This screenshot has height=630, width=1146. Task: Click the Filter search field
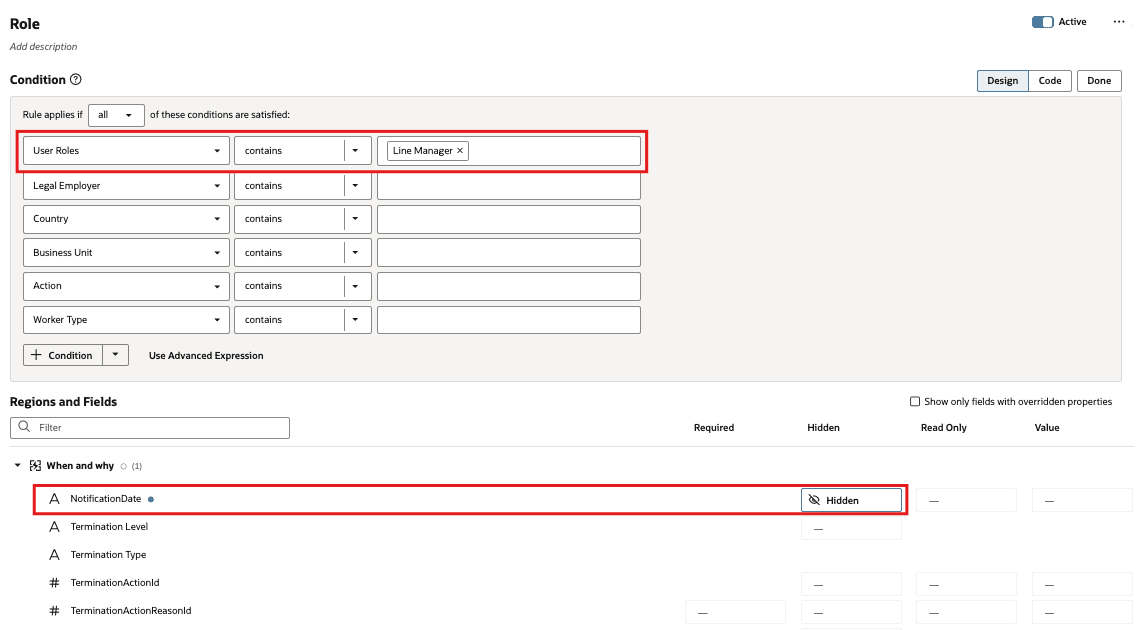(x=150, y=428)
